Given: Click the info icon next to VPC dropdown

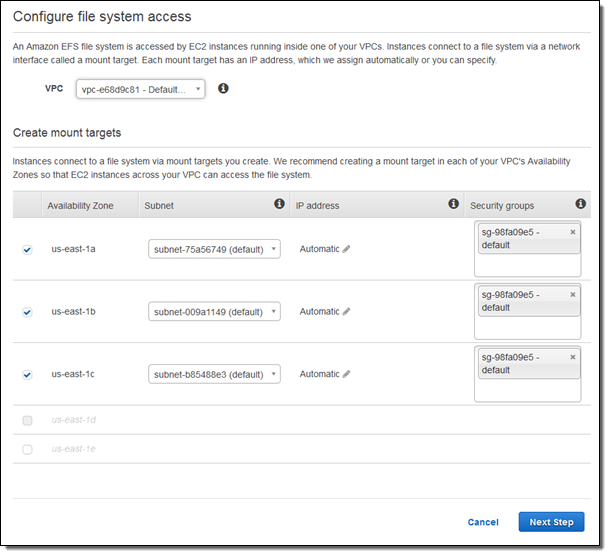Looking at the screenshot, I should coord(223,88).
